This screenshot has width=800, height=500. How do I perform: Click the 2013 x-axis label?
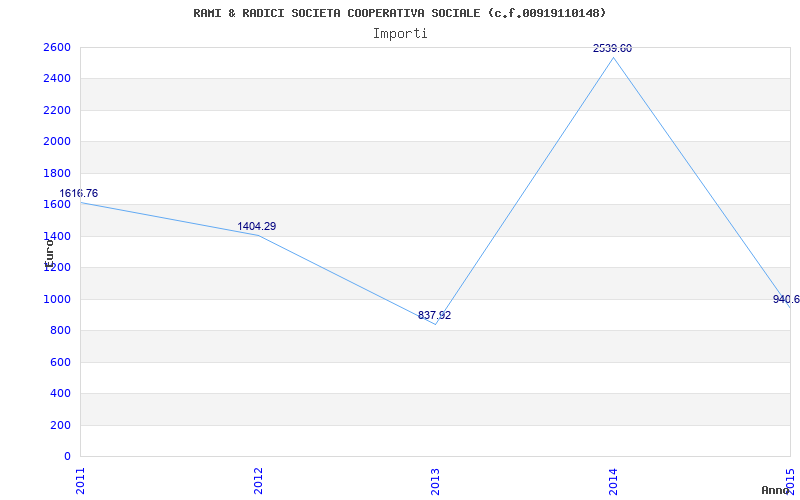(435, 481)
